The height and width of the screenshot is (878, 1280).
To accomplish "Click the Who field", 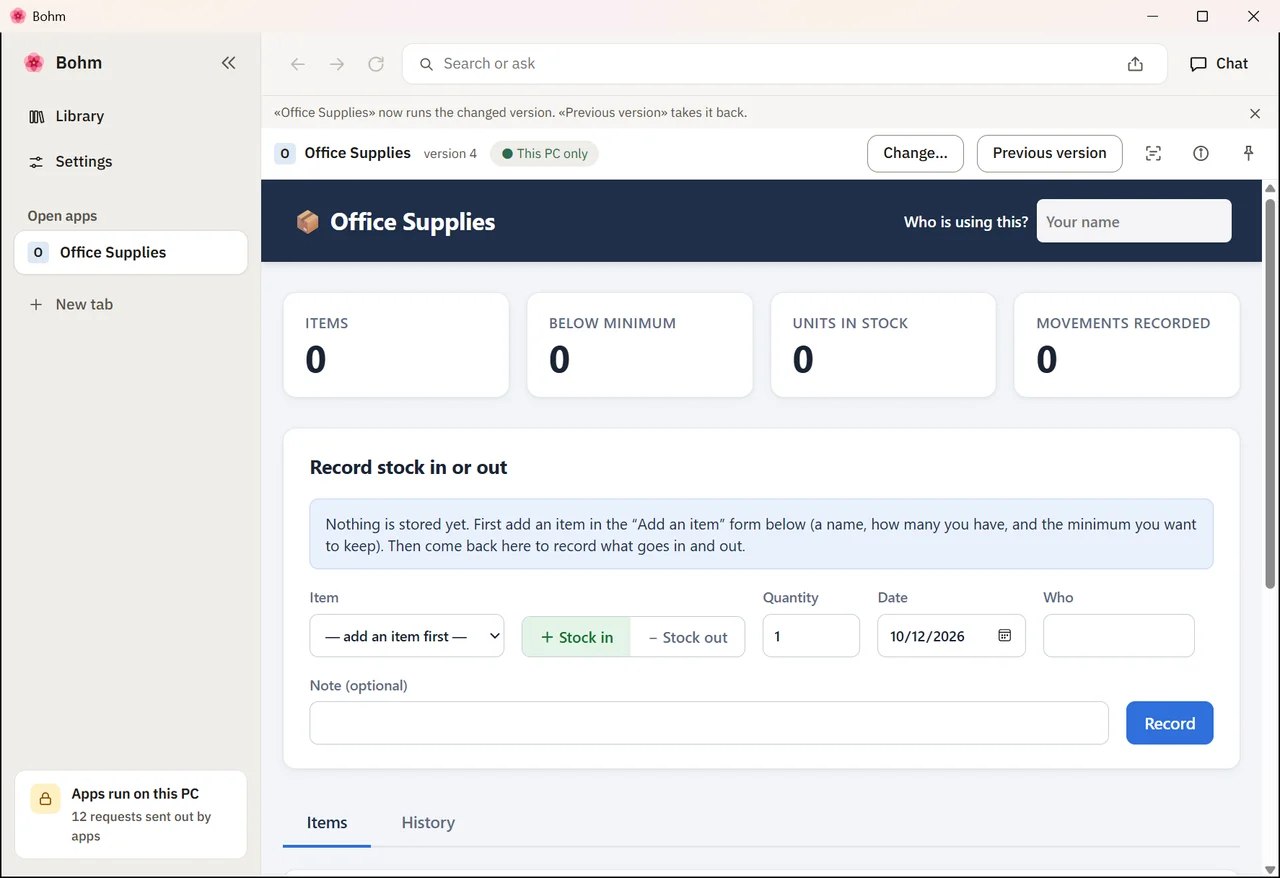I will click(x=1118, y=636).
